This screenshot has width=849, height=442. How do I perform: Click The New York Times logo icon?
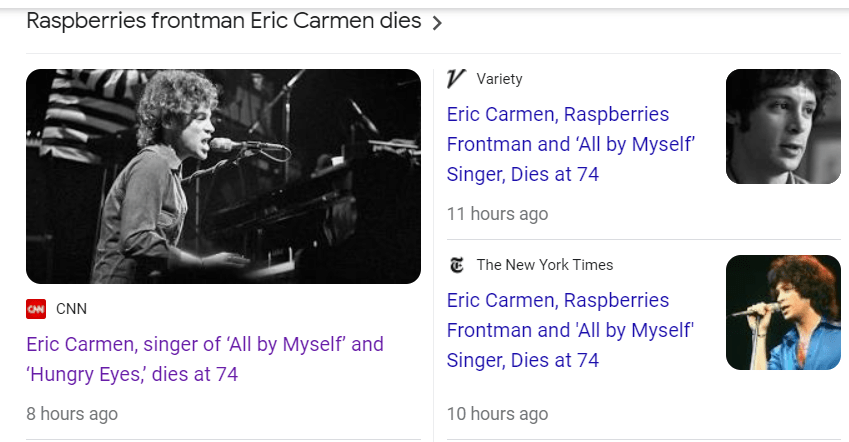tap(457, 265)
